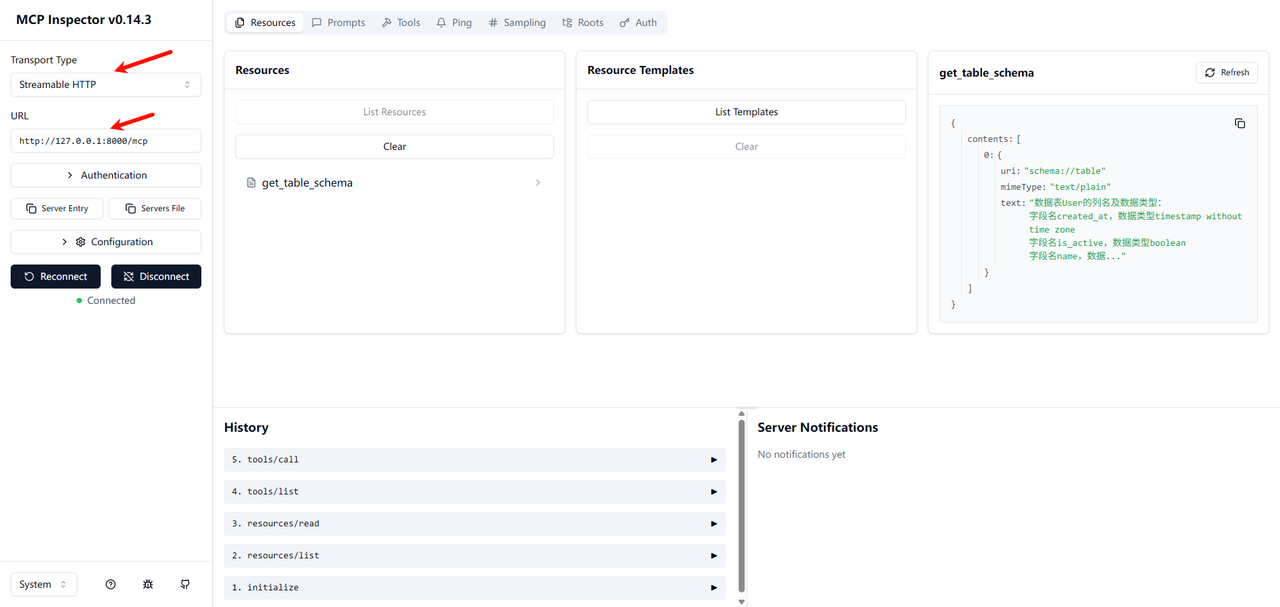Click the List Templates button
The width and height of the screenshot is (1280, 607).
tap(746, 112)
